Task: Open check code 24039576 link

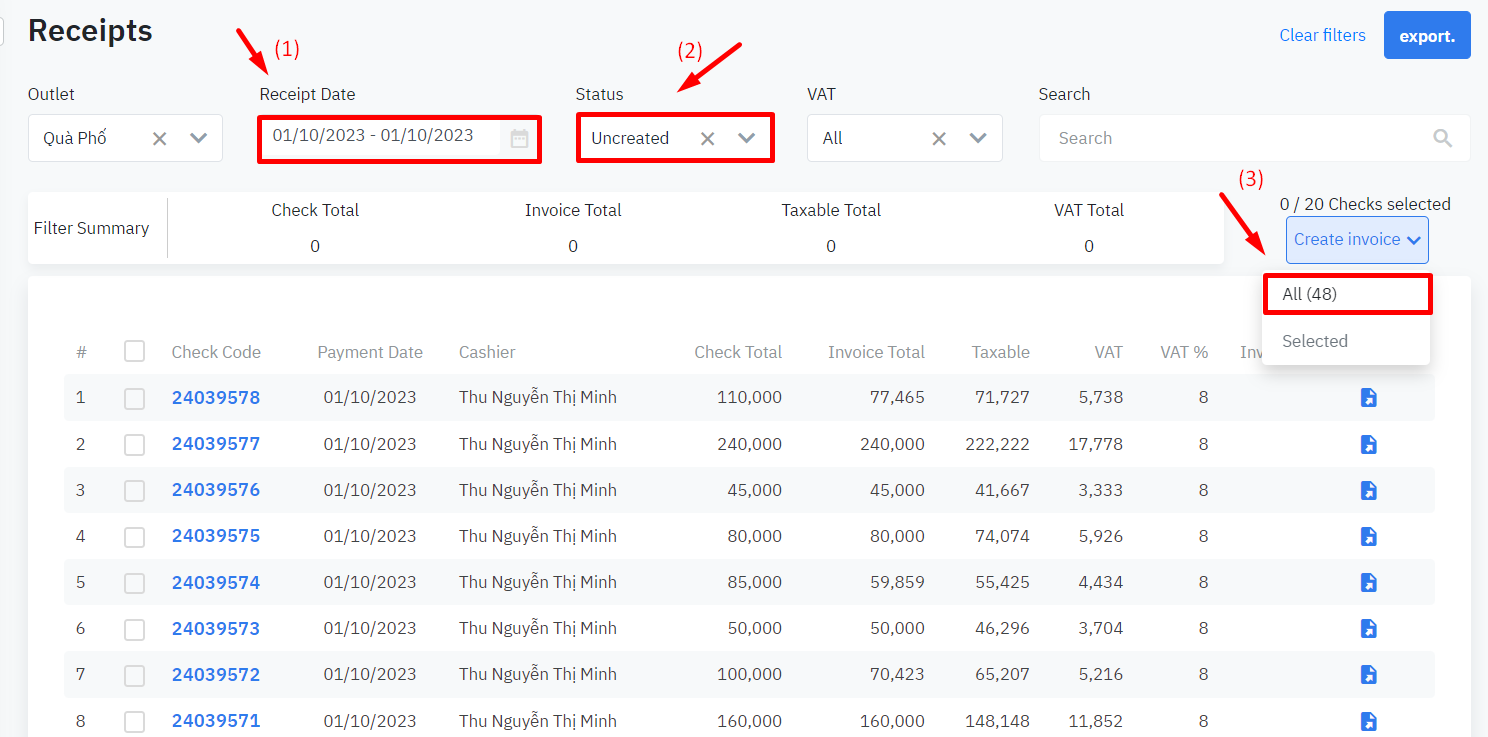Action: [x=215, y=490]
